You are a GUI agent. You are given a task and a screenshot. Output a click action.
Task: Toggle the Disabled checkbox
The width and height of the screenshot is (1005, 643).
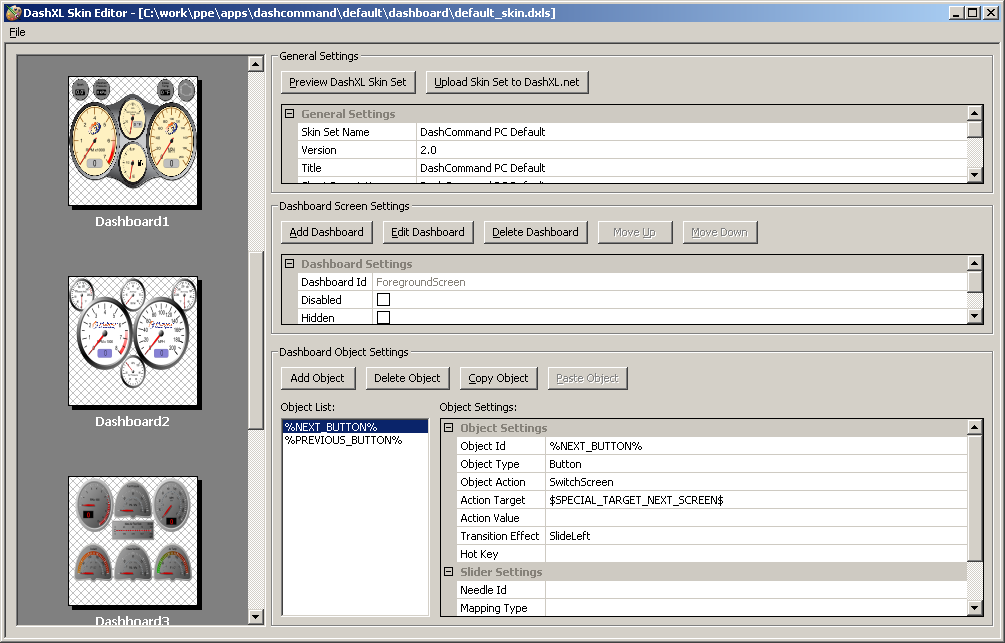tap(383, 299)
